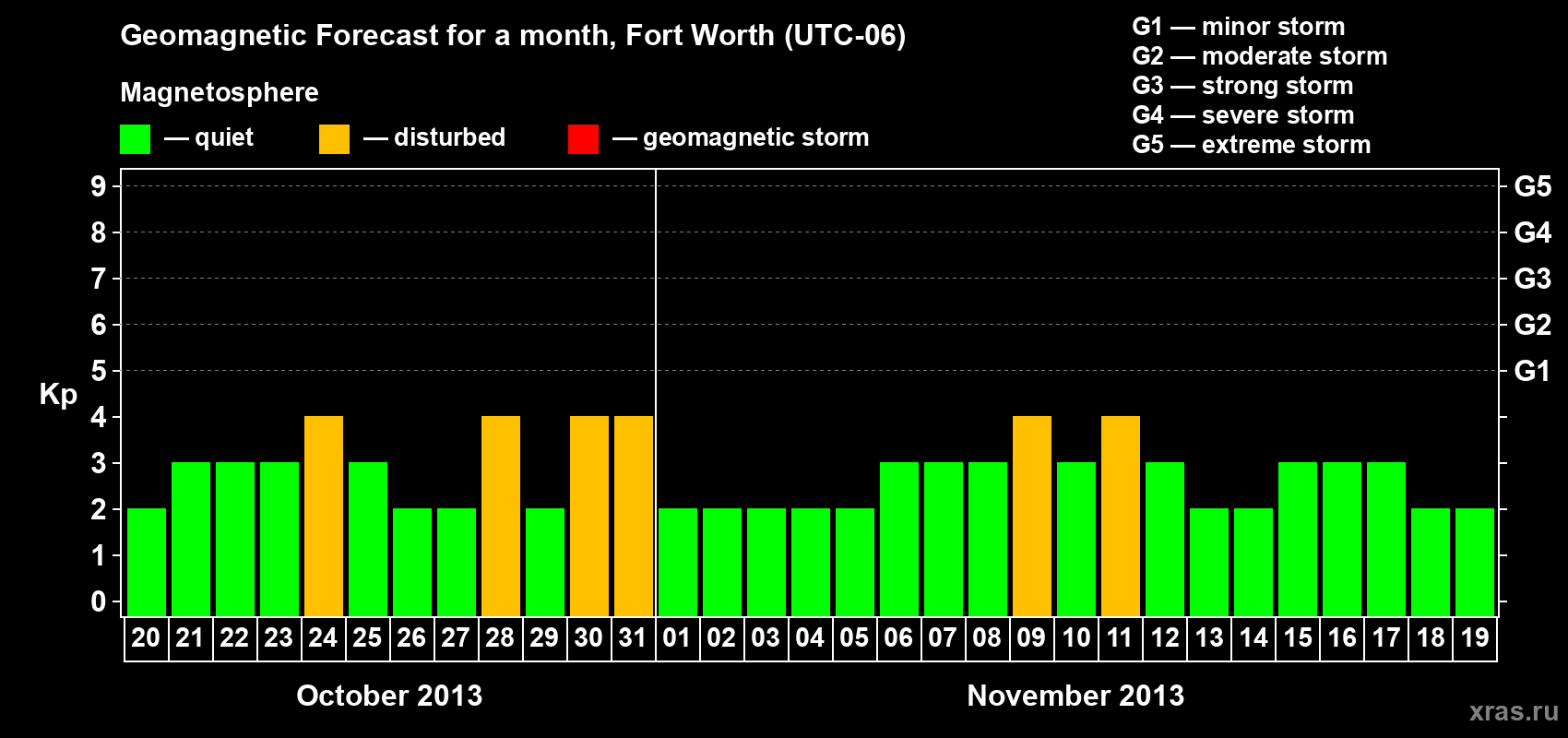Click the xras.ru source text
This screenshot has width=1568, height=738.
pyautogui.click(x=1514, y=711)
